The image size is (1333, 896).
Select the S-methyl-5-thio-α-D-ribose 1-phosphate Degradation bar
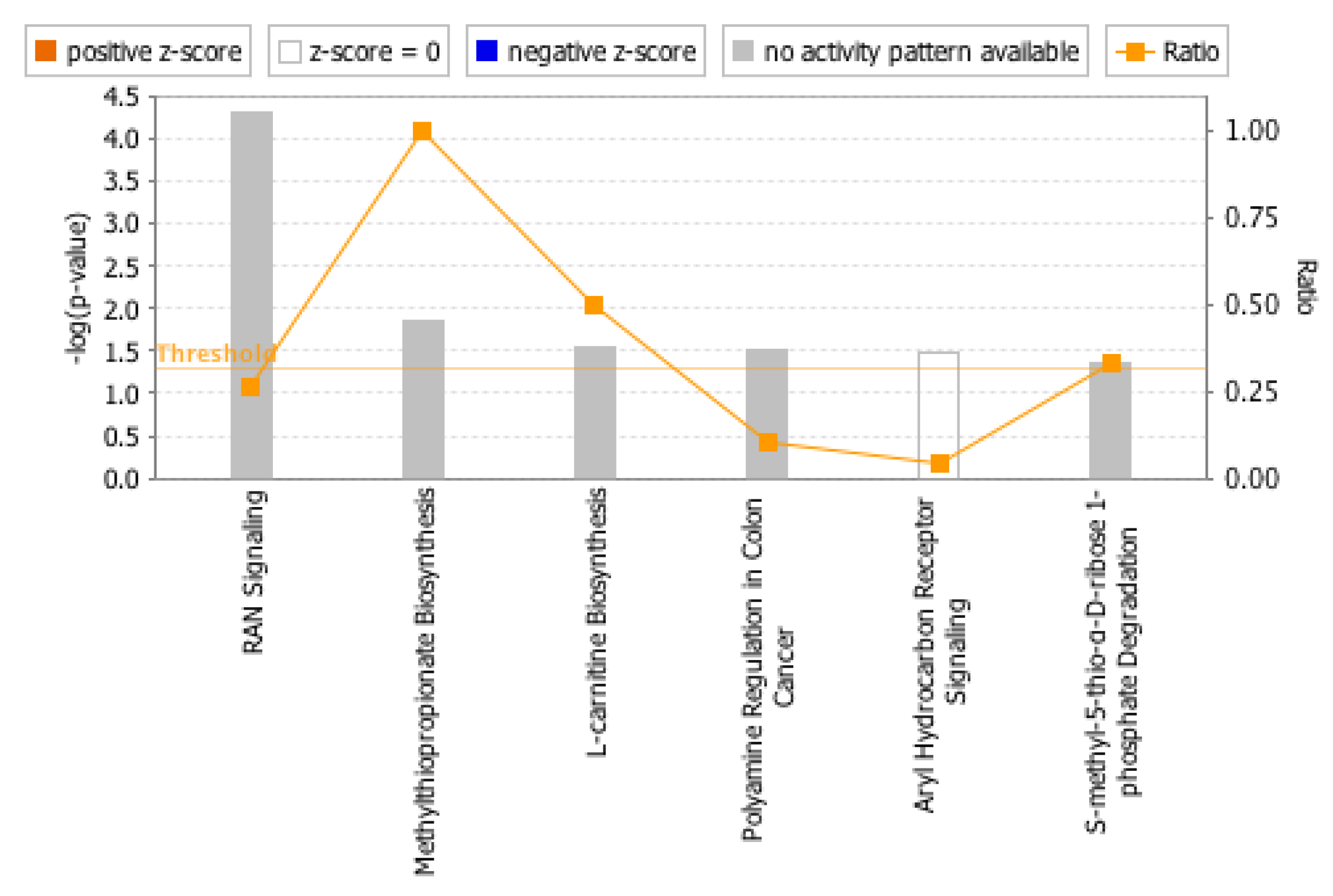point(1110,427)
